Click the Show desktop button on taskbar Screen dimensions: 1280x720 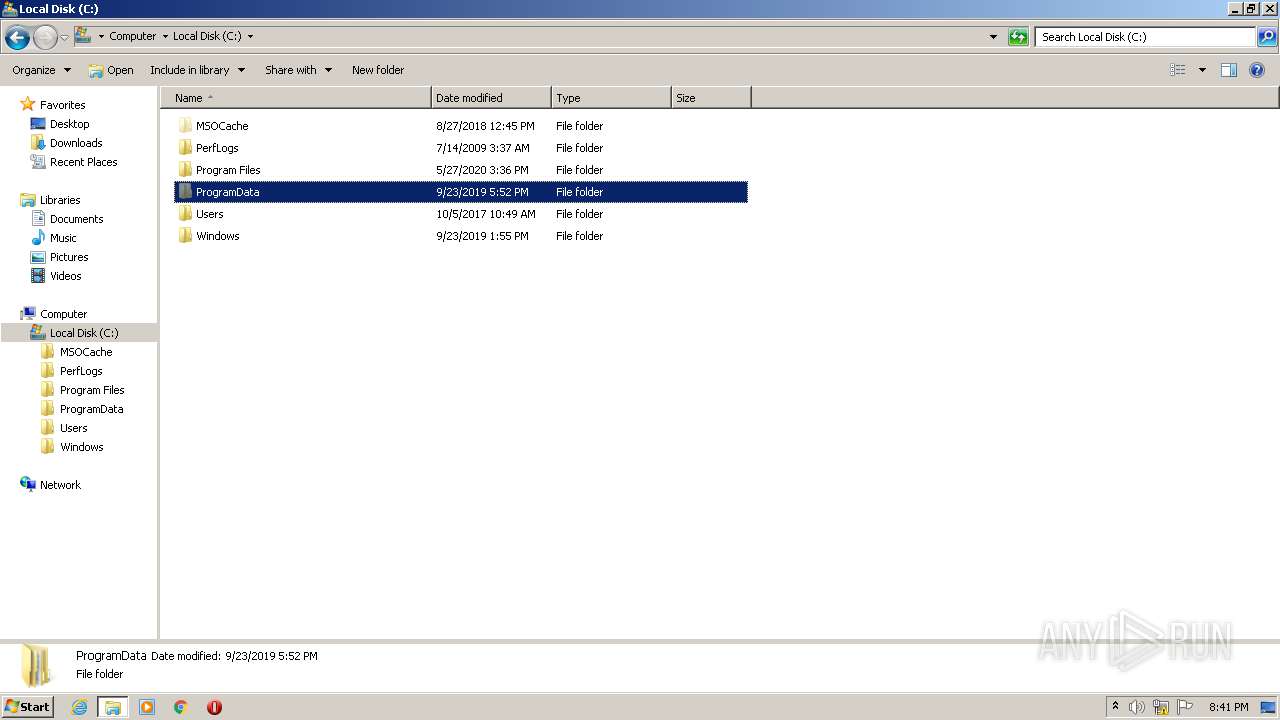1268,707
